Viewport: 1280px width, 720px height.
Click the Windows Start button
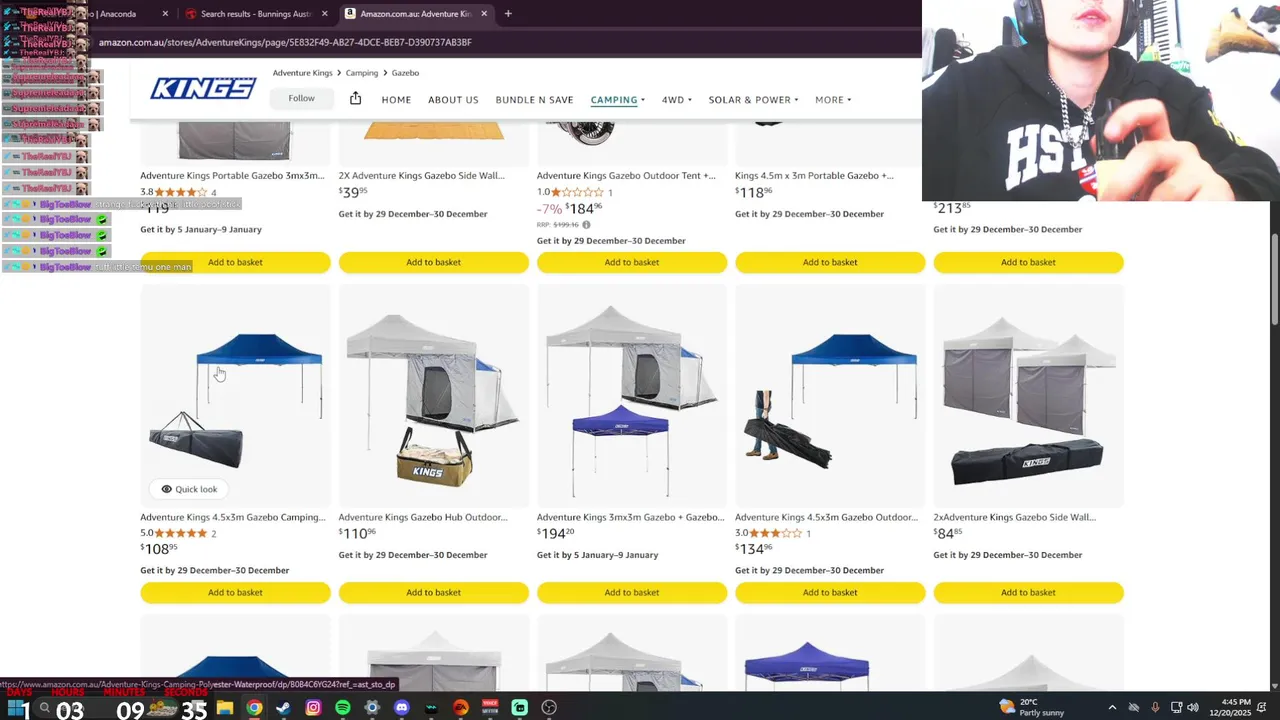tap(17, 707)
